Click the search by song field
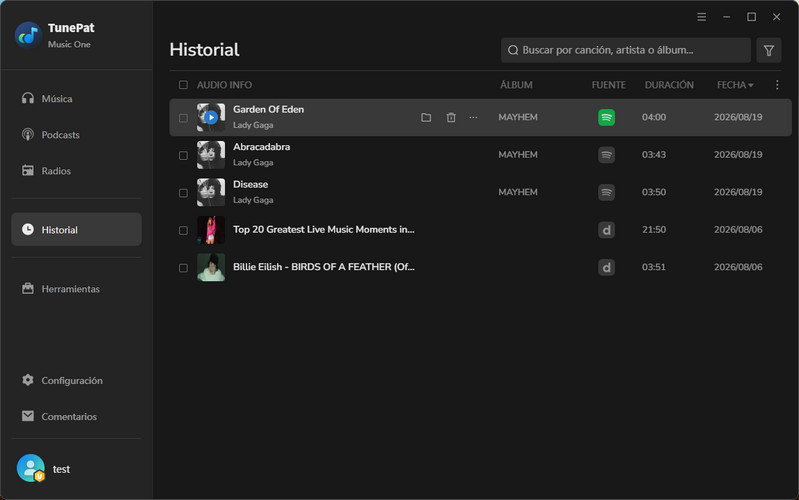 (626, 50)
